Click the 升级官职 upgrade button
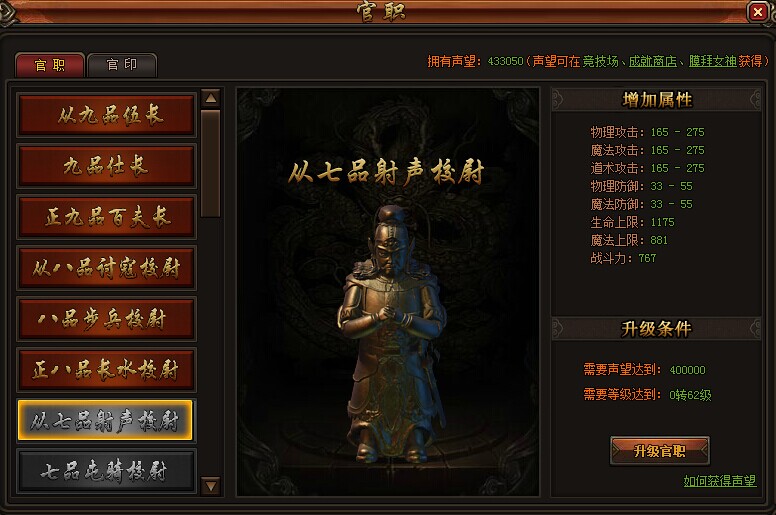776x515 pixels. click(x=660, y=451)
